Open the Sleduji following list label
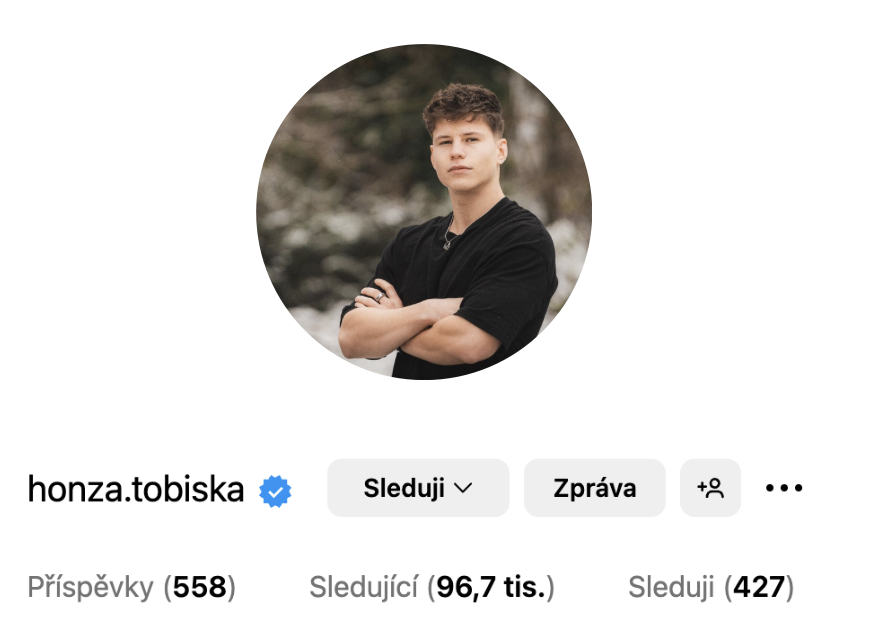876x636 pixels. point(671,587)
